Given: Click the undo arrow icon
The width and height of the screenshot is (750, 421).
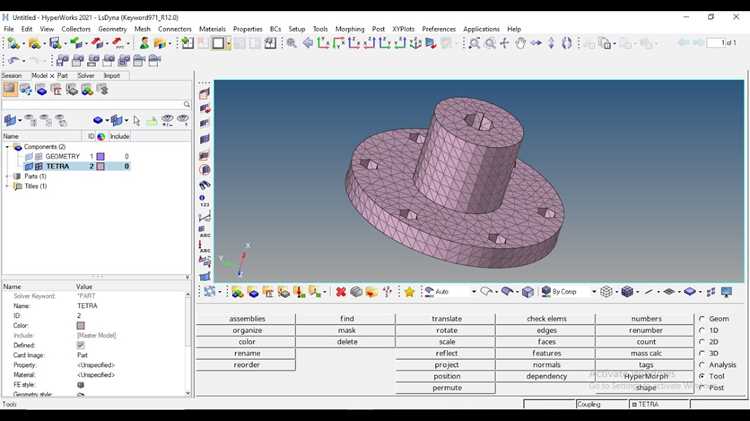Looking at the screenshot, I should (x=13, y=61).
